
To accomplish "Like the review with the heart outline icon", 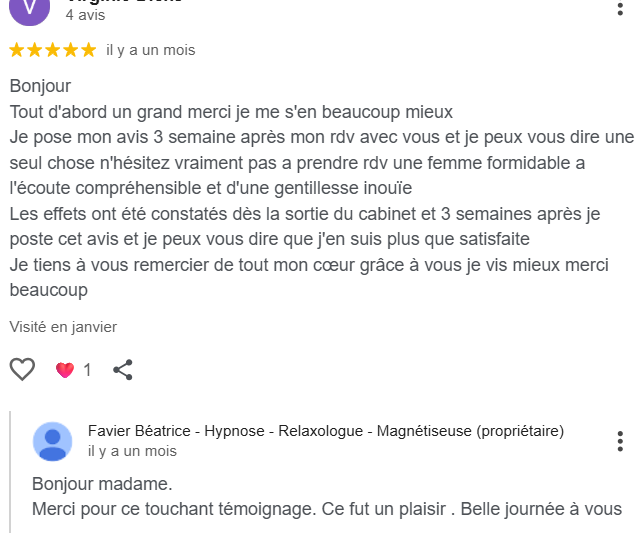I will [22, 370].
